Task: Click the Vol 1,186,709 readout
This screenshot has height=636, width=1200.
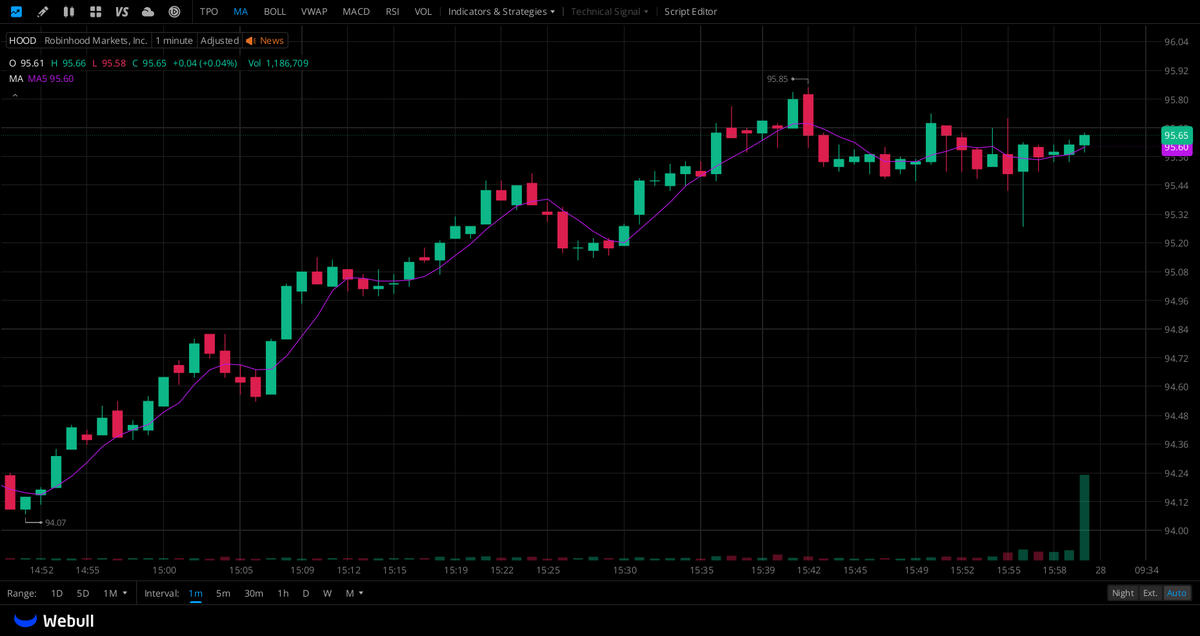Action: pos(278,63)
